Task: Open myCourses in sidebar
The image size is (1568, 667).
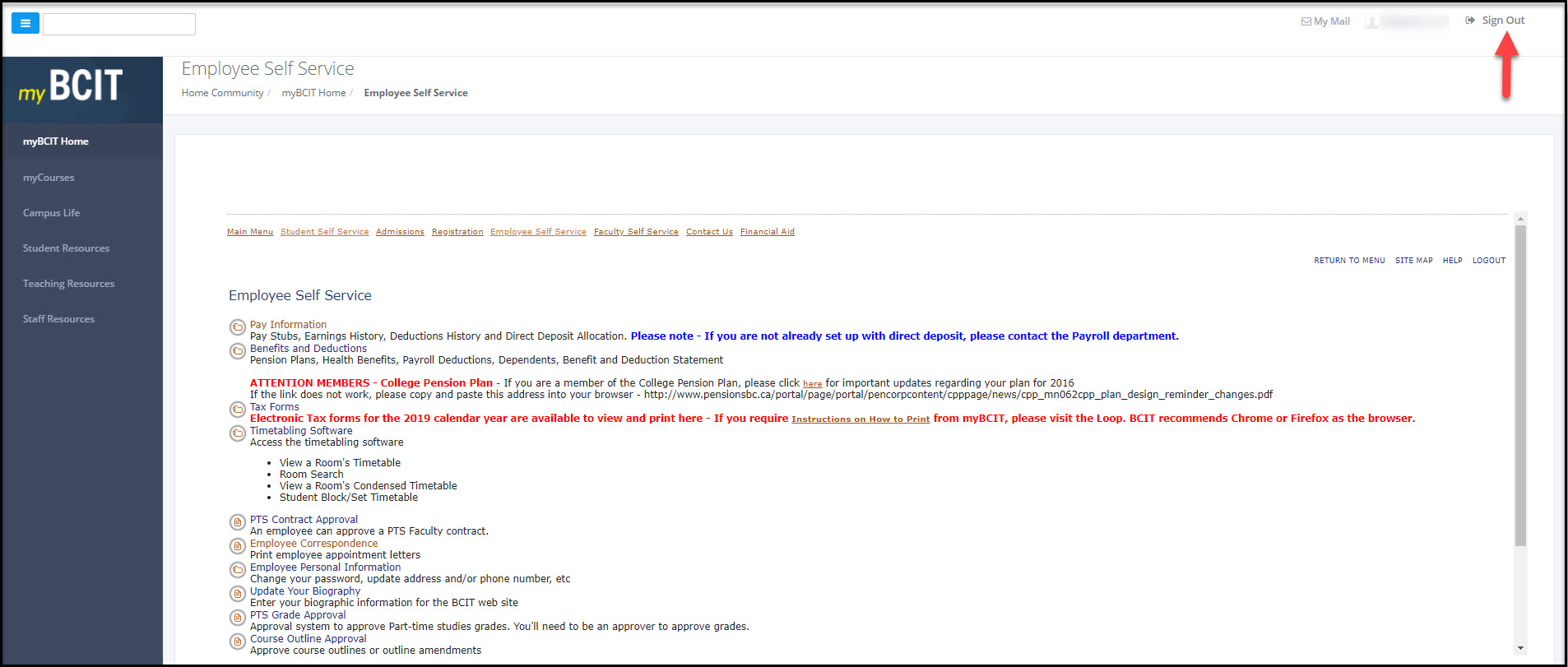Action: click(49, 178)
